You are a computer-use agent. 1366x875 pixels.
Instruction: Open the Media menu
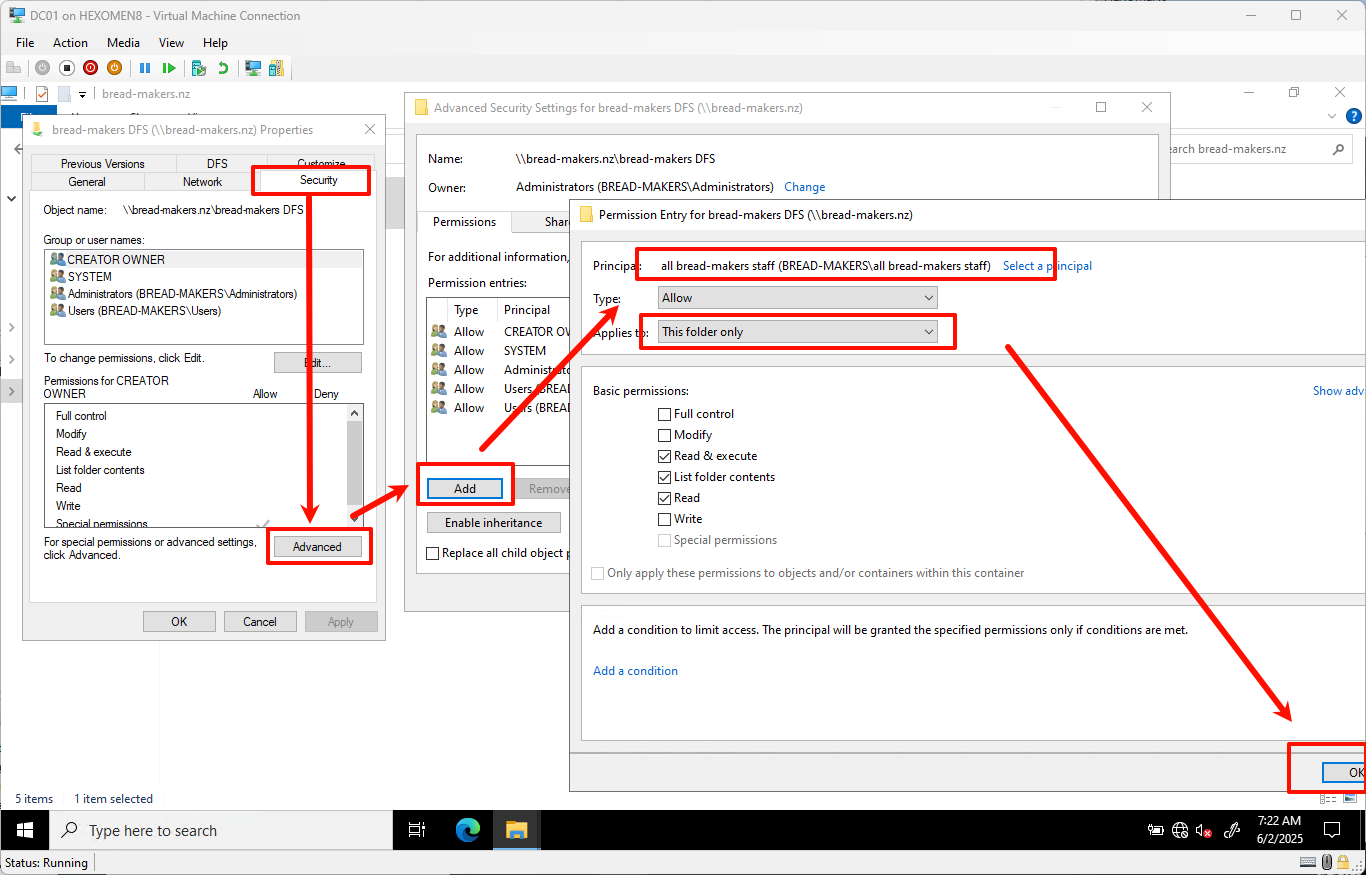pos(124,43)
